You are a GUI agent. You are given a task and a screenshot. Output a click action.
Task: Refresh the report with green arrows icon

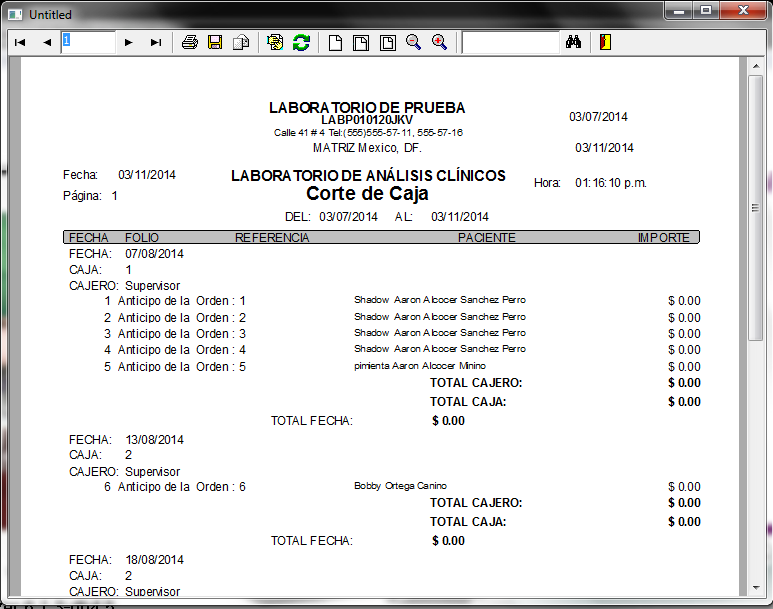click(x=301, y=42)
